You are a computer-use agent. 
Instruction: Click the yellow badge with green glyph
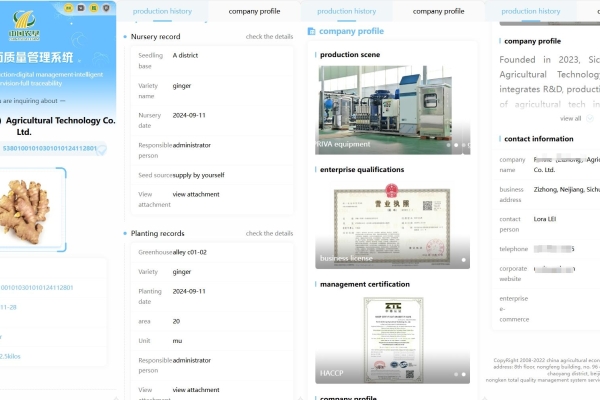(94, 8)
